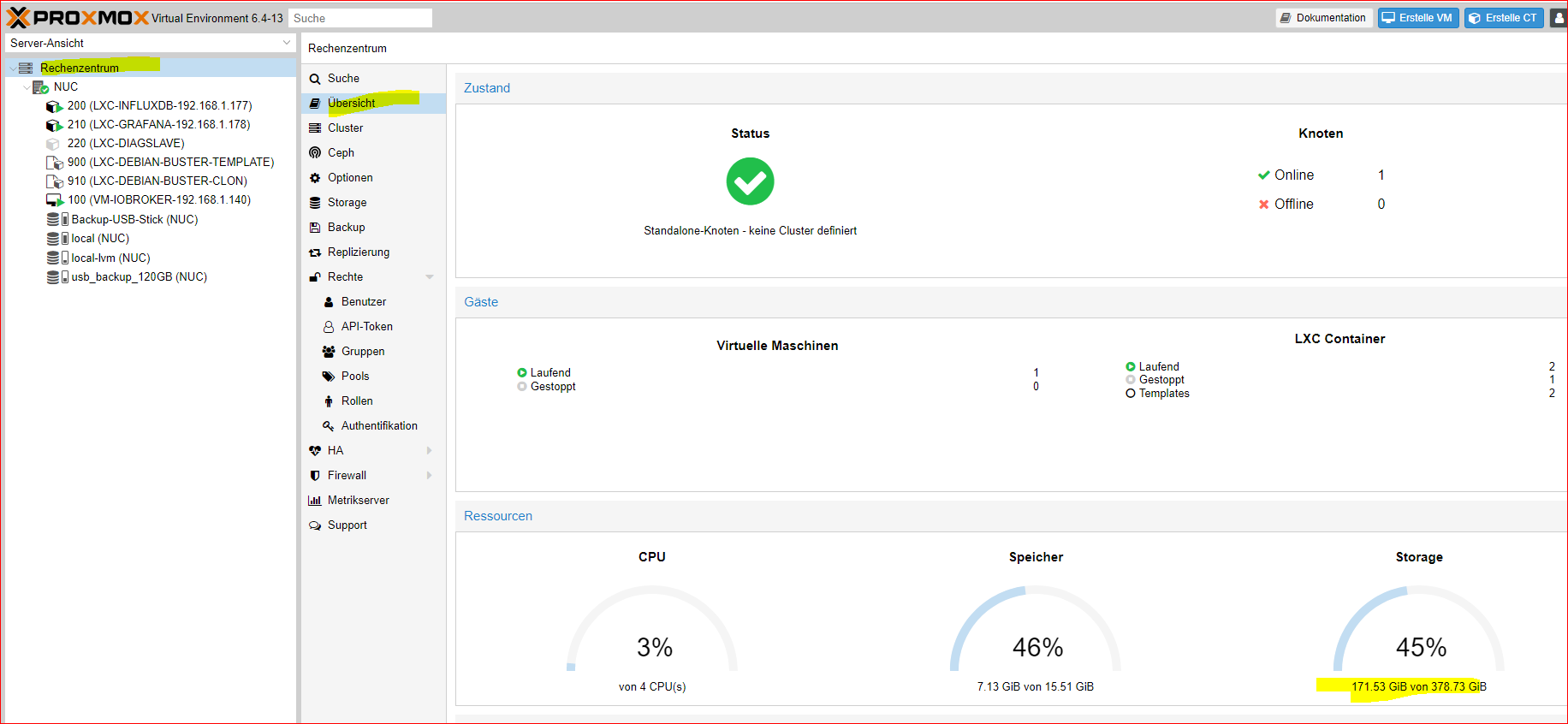Click the template icon for 910 LXC-DEBIAN-BUSTER-CLON
1568x724 pixels.
pyautogui.click(x=54, y=181)
